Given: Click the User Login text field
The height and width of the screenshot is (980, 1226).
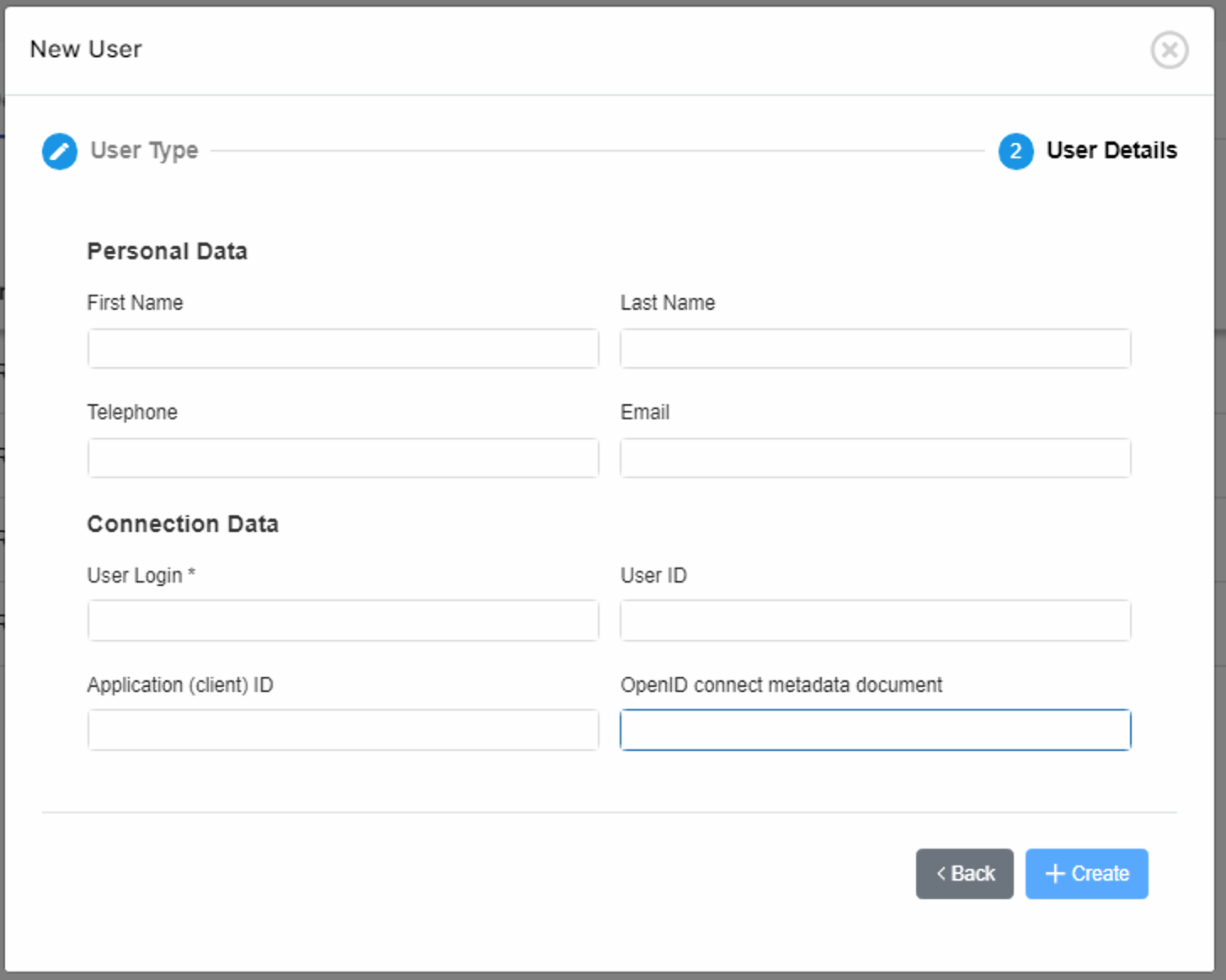Looking at the screenshot, I should point(343,620).
